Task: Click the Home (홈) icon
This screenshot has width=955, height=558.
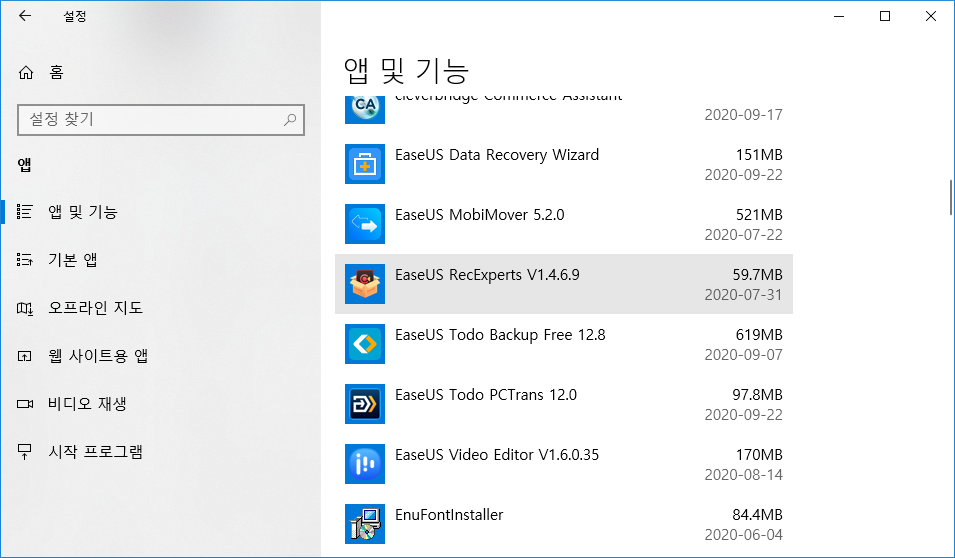Action: tap(26, 72)
